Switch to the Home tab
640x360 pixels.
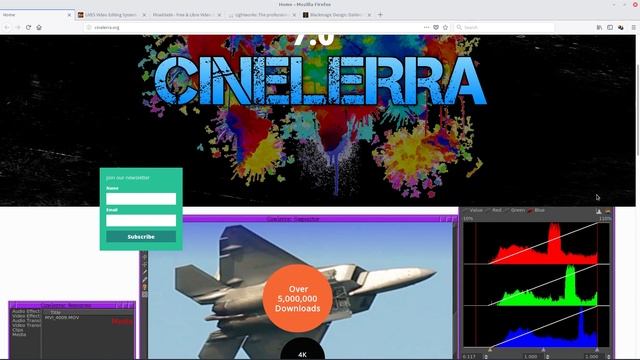click(x=37, y=15)
